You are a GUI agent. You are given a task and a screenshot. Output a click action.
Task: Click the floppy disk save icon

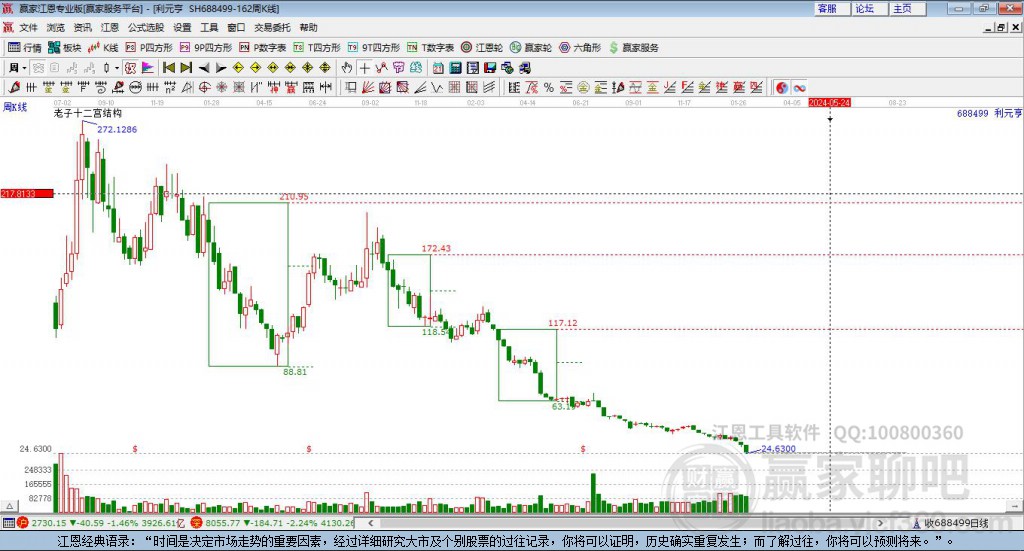pos(490,68)
